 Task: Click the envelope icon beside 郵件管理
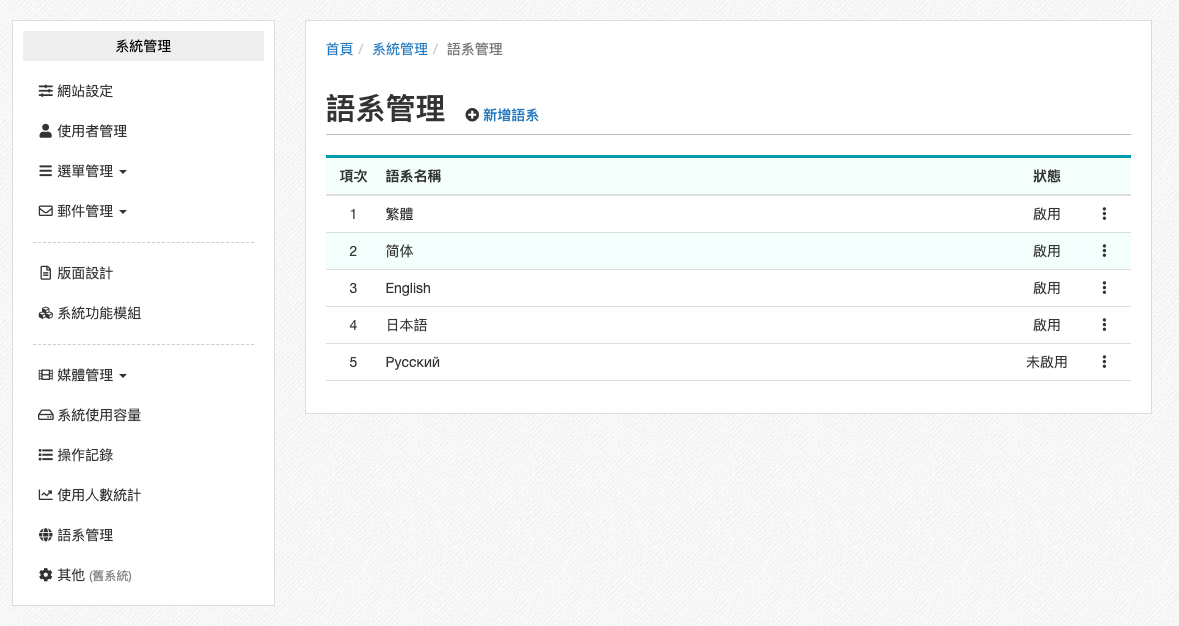pyautogui.click(x=45, y=212)
